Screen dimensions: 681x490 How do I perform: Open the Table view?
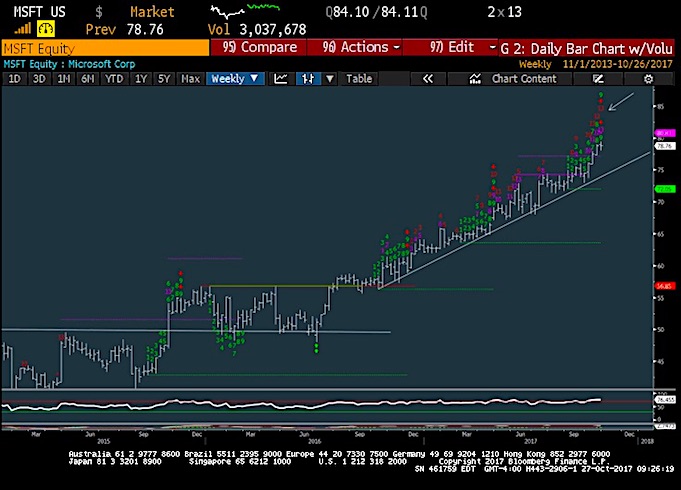tap(359, 79)
